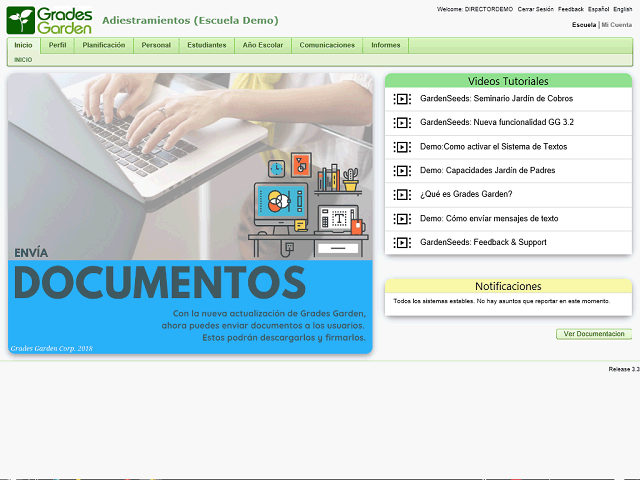Open the Planificación menu

pyautogui.click(x=104, y=45)
